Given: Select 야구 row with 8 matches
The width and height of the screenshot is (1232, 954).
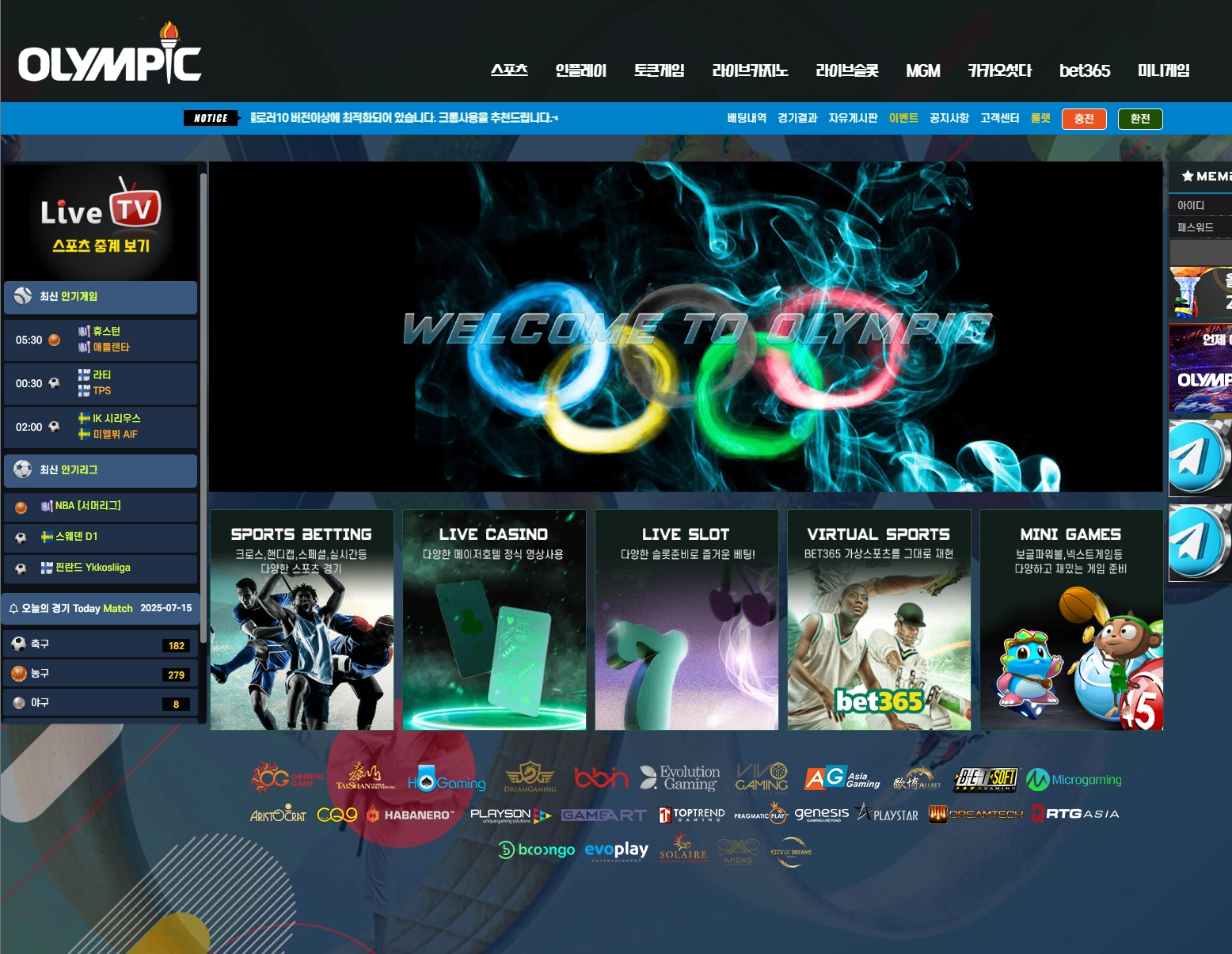Looking at the screenshot, I should pyautogui.click(x=101, y=703).
